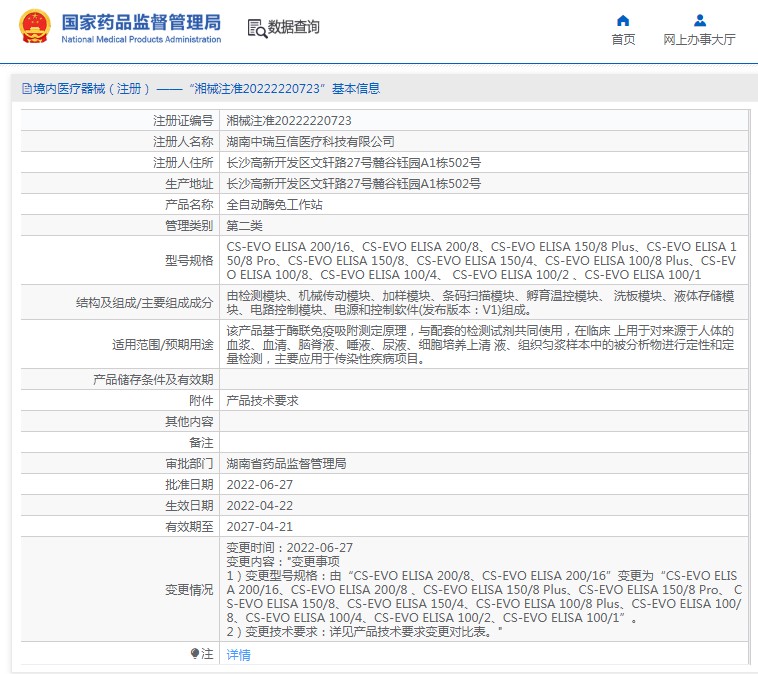The image size is (758, 674).
Task: Click the 备注 label
Action: [201, 442]
